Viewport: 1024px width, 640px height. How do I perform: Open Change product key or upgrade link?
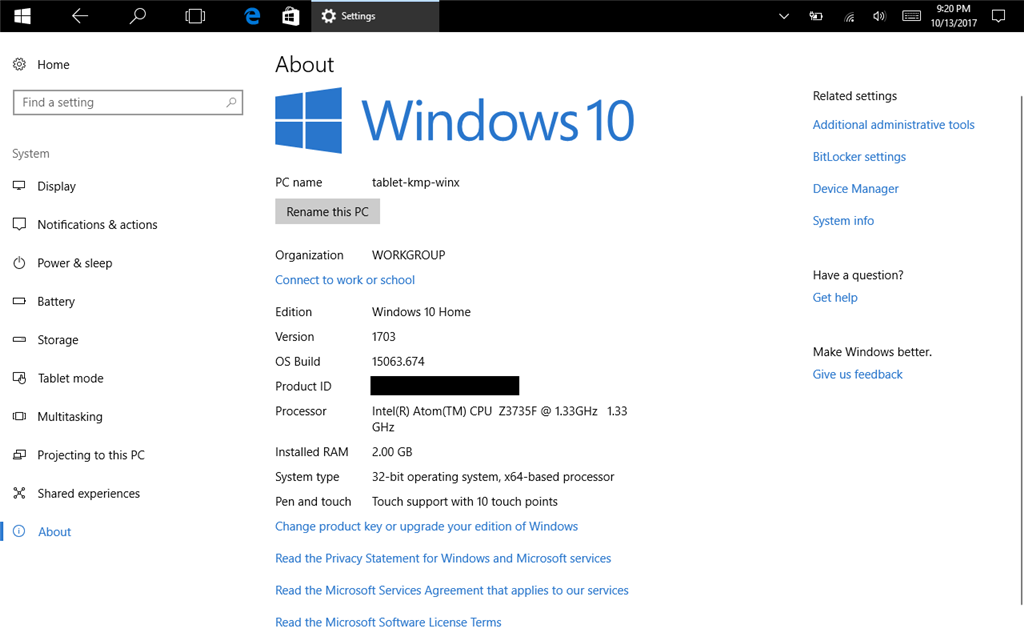pyautogui.click(x=426, y=526)
